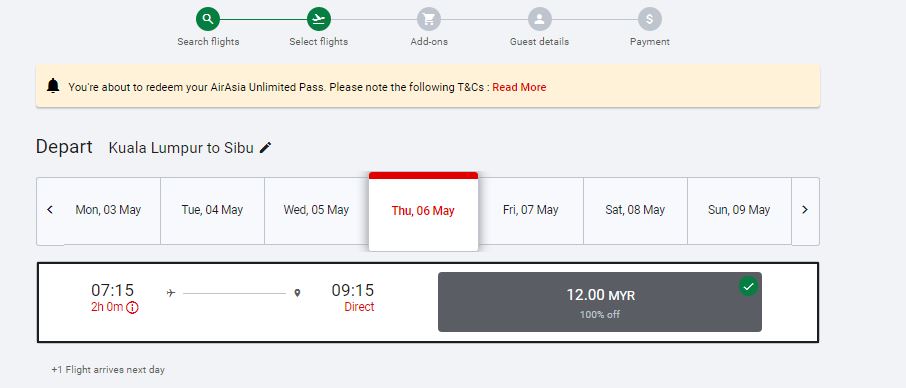
Task: Click the notification bell icon in banner
Action: [x=53, y=86]
